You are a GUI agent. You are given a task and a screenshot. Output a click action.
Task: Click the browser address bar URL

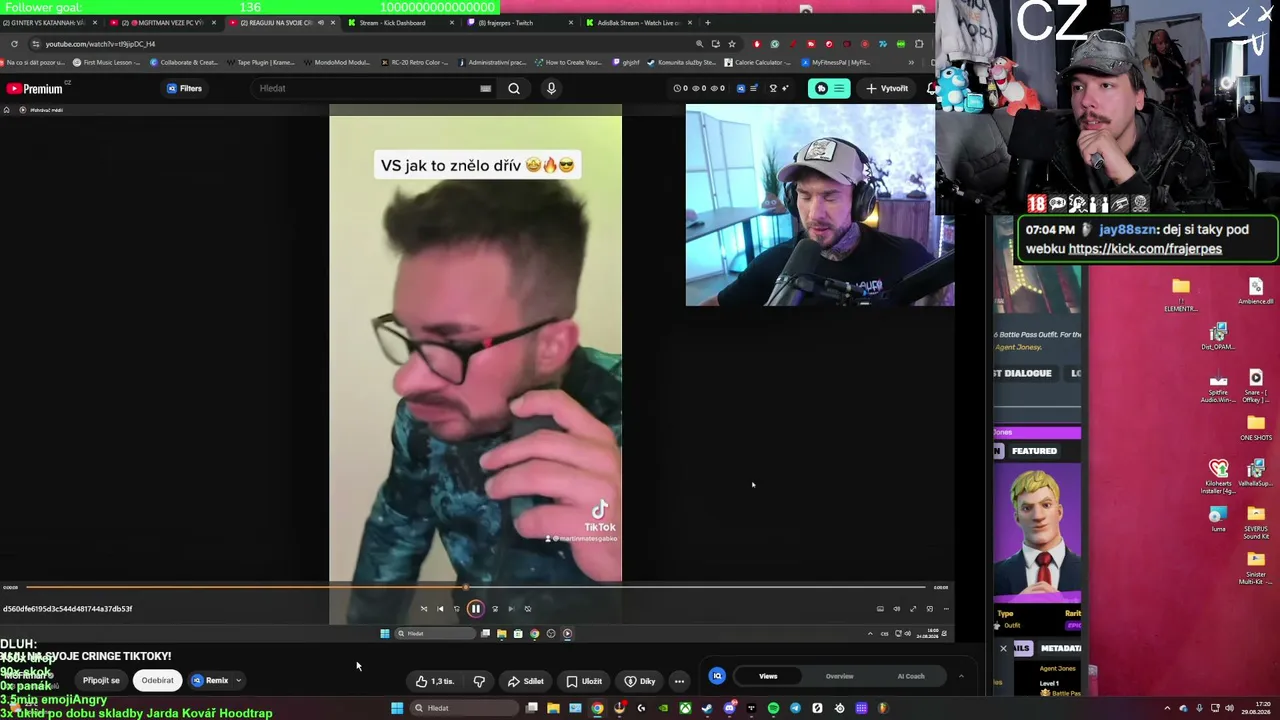pyautogui.click(x=100, y=44)
